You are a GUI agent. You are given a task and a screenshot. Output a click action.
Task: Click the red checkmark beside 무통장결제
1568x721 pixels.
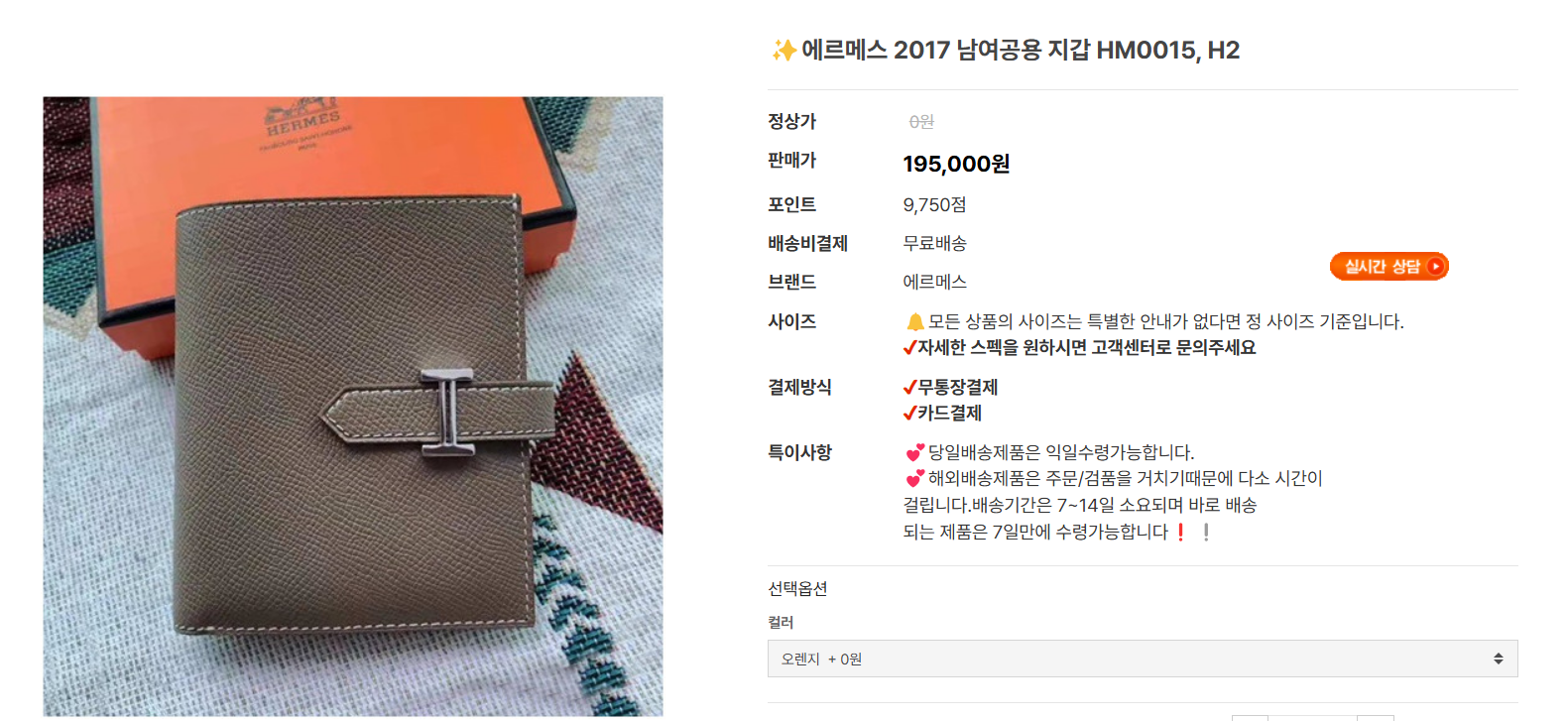coord(909,387)
